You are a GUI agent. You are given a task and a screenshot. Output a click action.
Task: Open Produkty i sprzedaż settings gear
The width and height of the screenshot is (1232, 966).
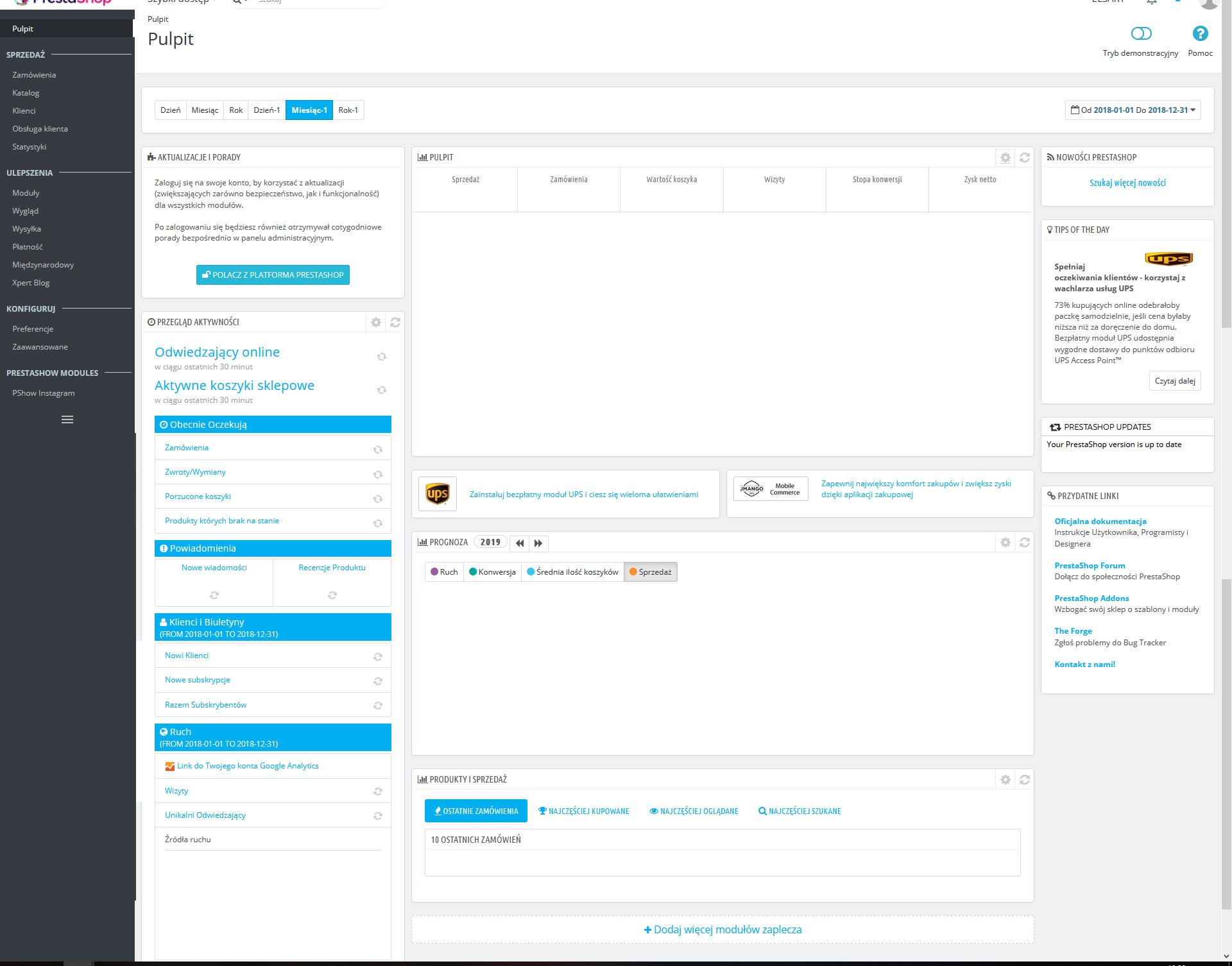click(x=1005, y=780)
